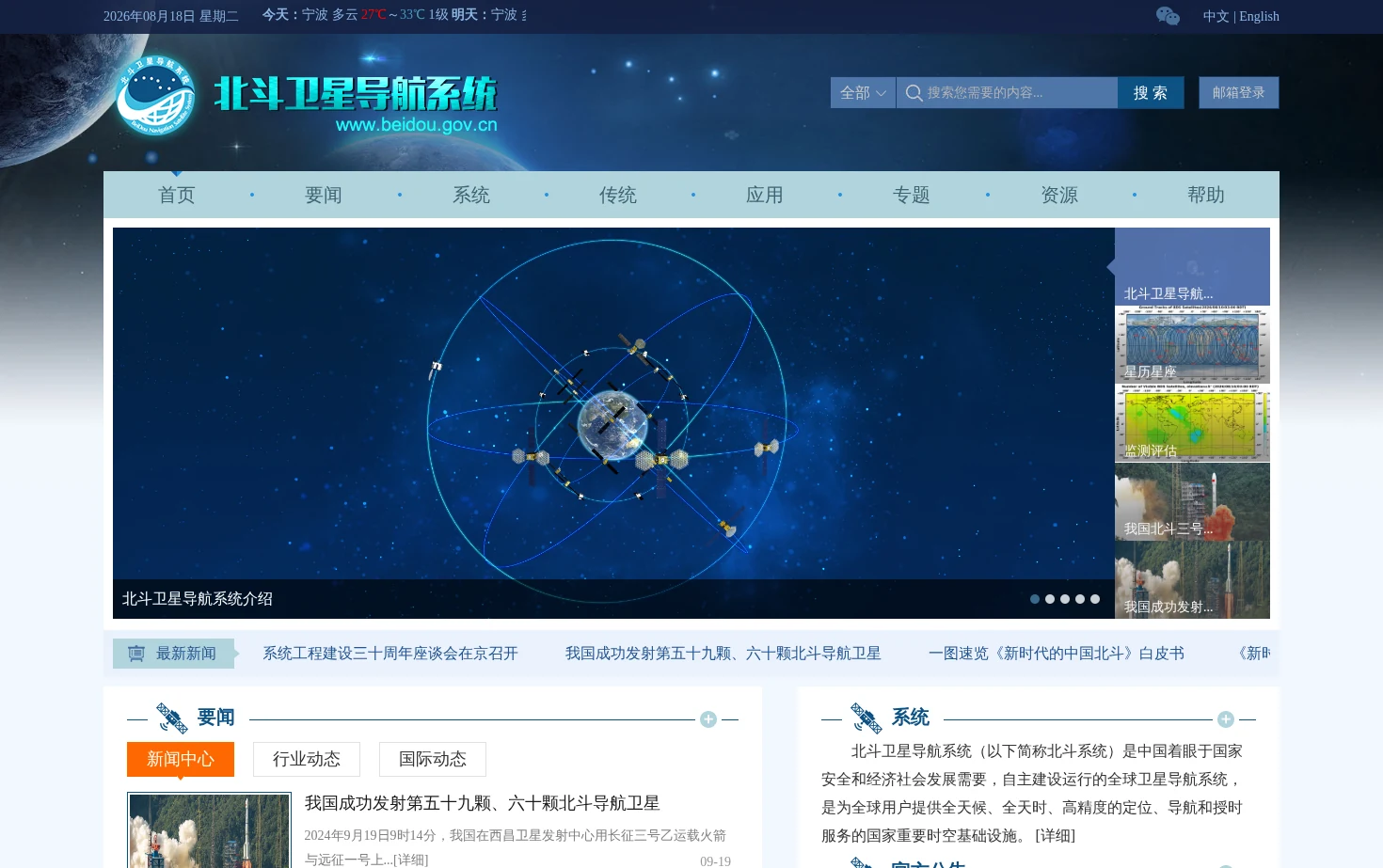Click the WeChat icon in top bar

click(1168, 16)
